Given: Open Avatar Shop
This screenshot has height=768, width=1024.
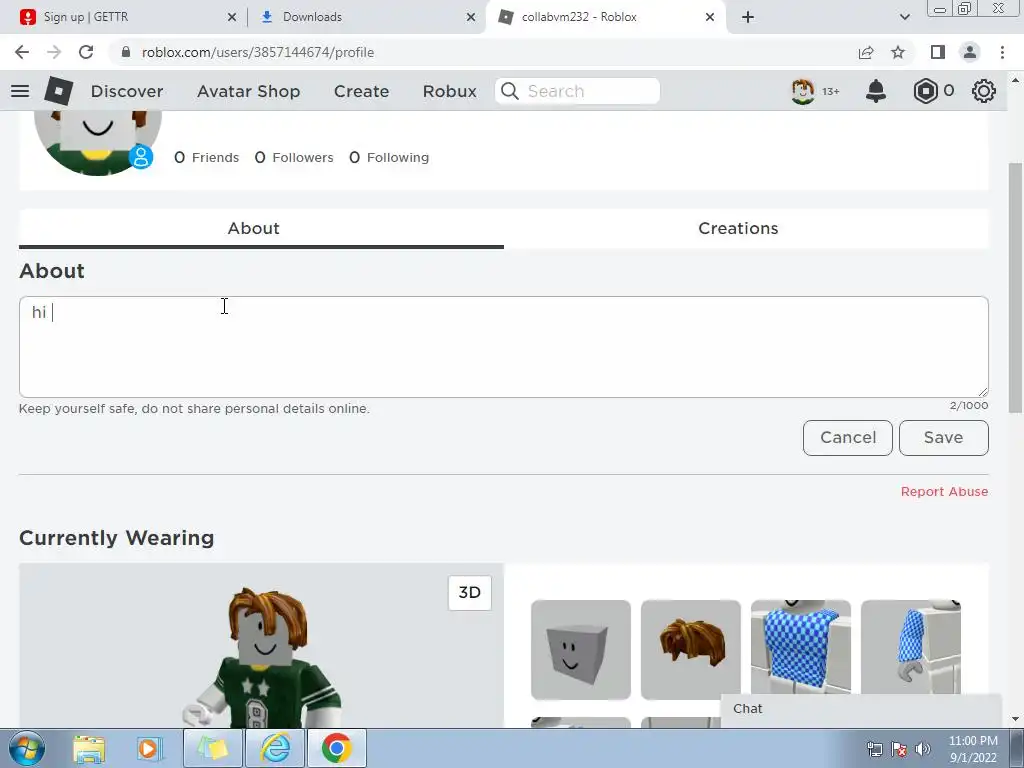Looking at the screenshot, I should (249, 91).
